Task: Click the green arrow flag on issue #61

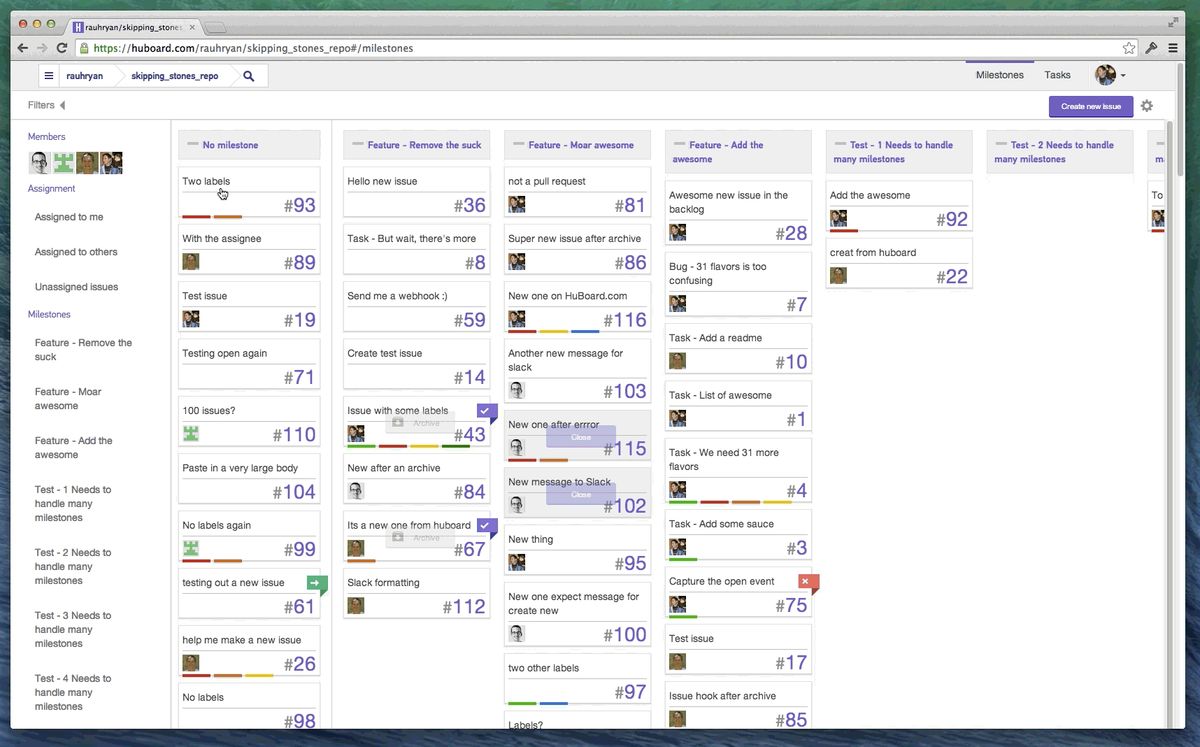Action: [316, 583]
